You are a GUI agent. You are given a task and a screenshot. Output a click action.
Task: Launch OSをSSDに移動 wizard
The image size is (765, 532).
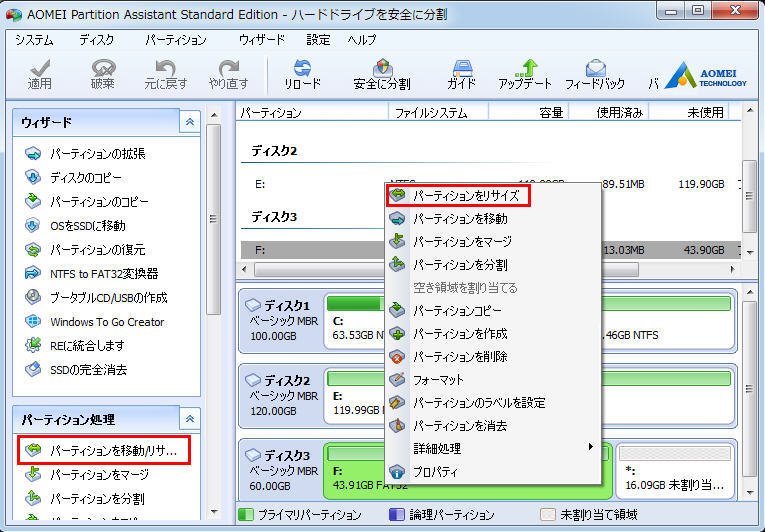[x=76, y=225]
